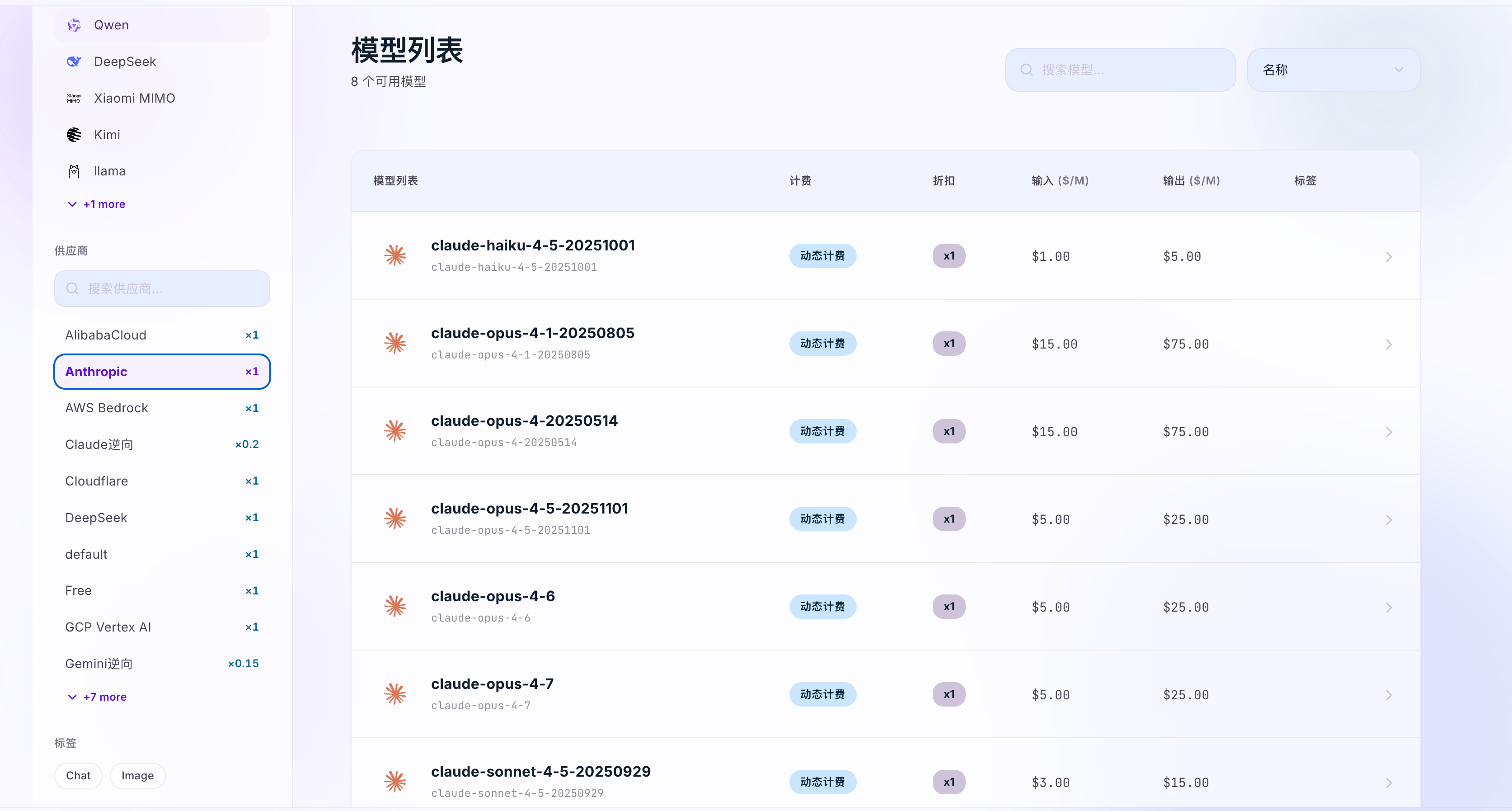Click the Claude icon beside claude-opus-4-1-20250805
The image size is (1512, 811).
(395, 343)
